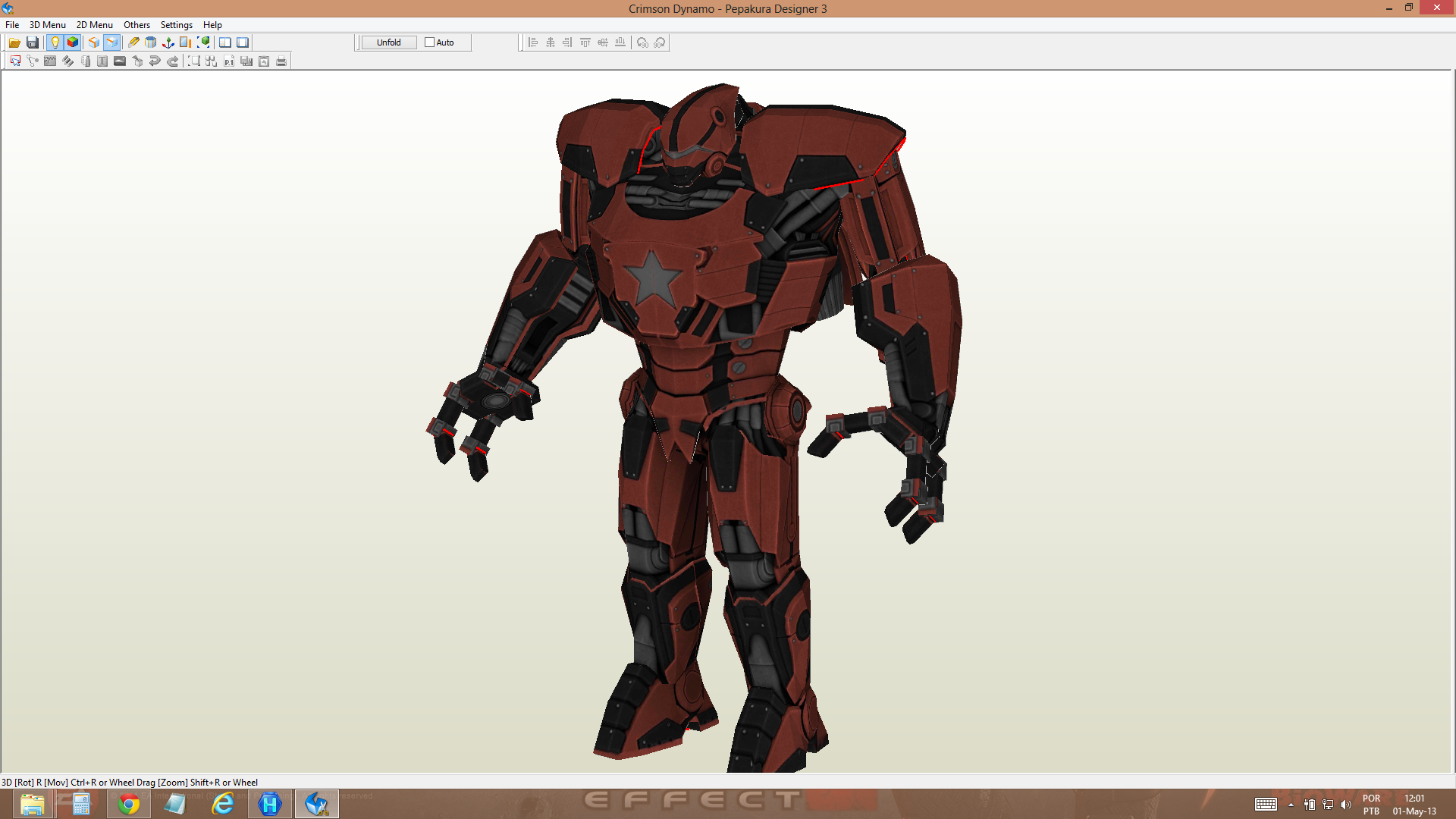
Task: Switch to single window layout icon
Action: coord(243,42)
